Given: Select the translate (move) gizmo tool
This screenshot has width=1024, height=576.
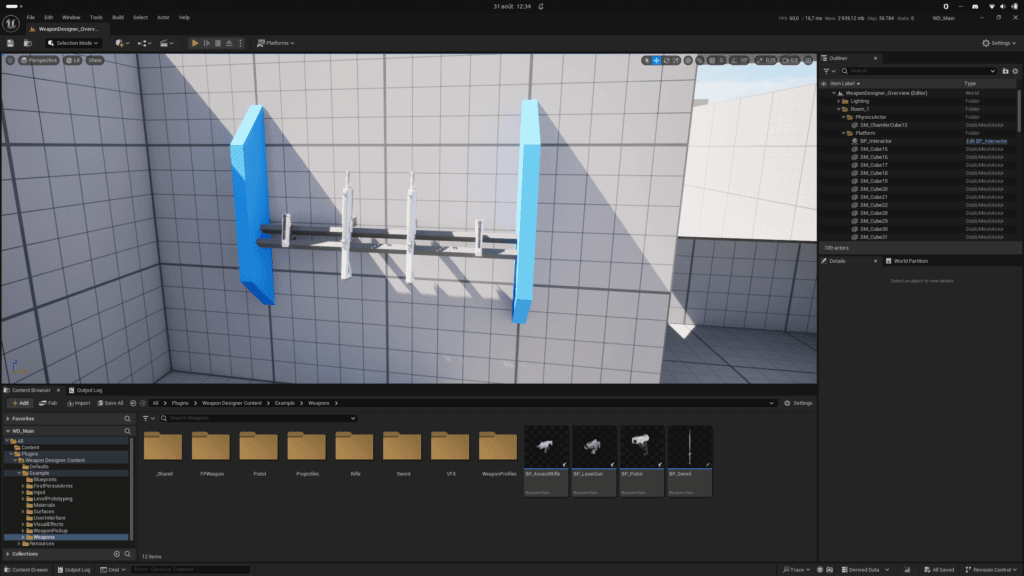Looking at the screenshot, I should click(x=656, y=60).
